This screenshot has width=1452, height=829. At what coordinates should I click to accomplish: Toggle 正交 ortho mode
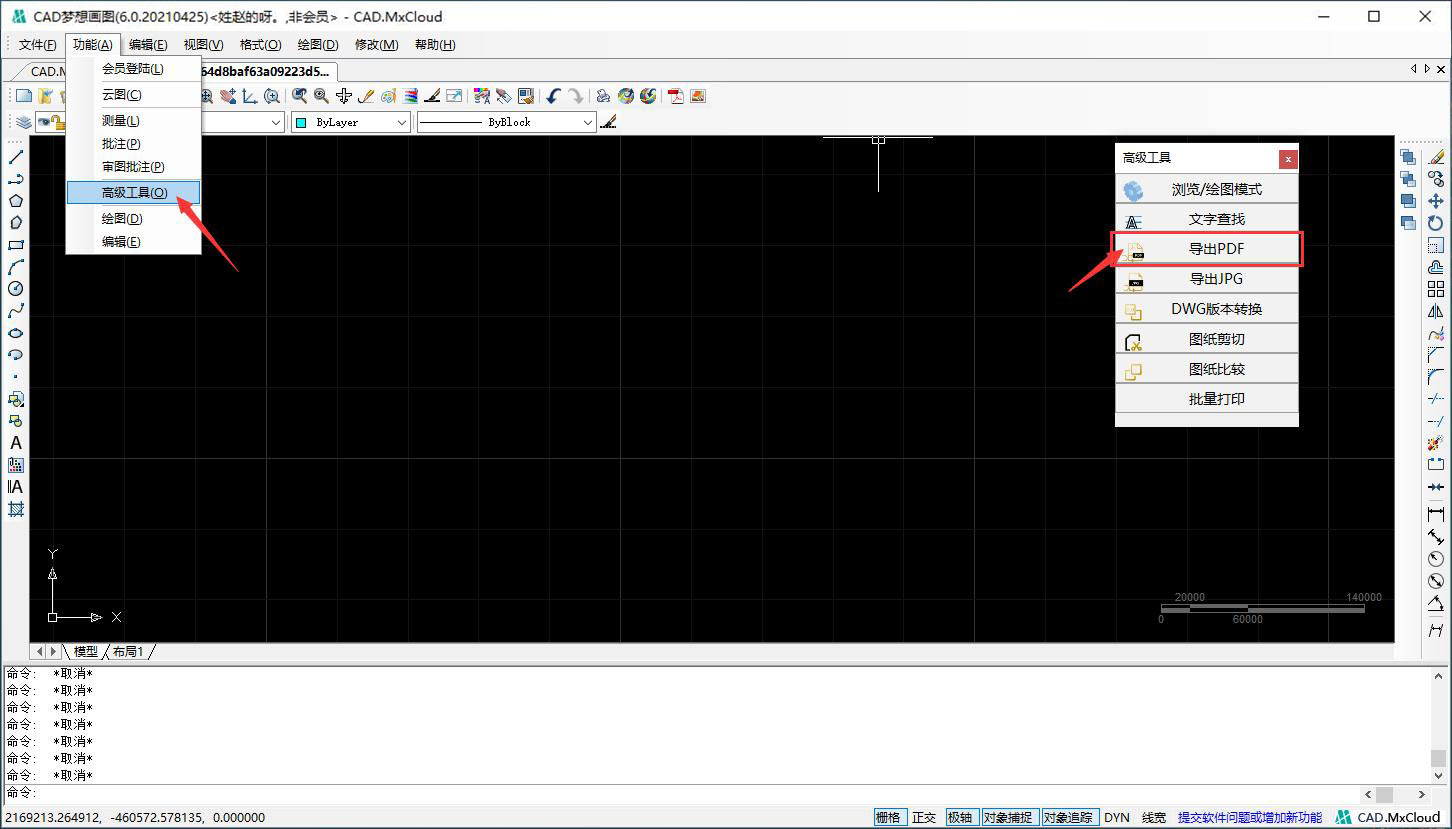[x=924, y=818]
